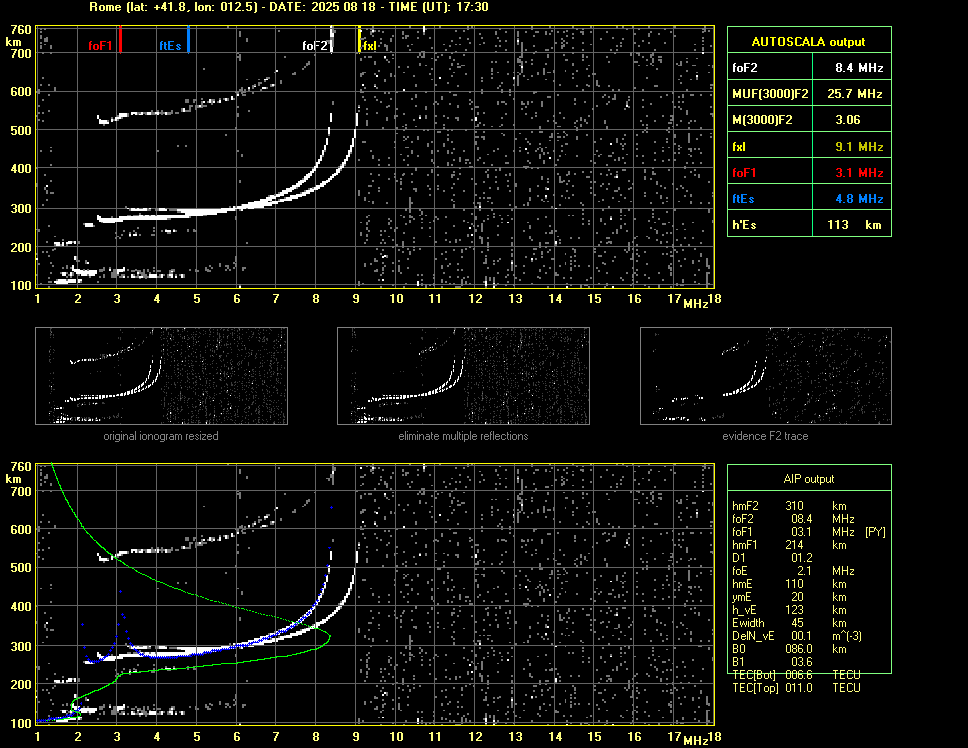Click the TEC[Bot] 006.6 TECU row
968x748 pixels.
[796, 675]
